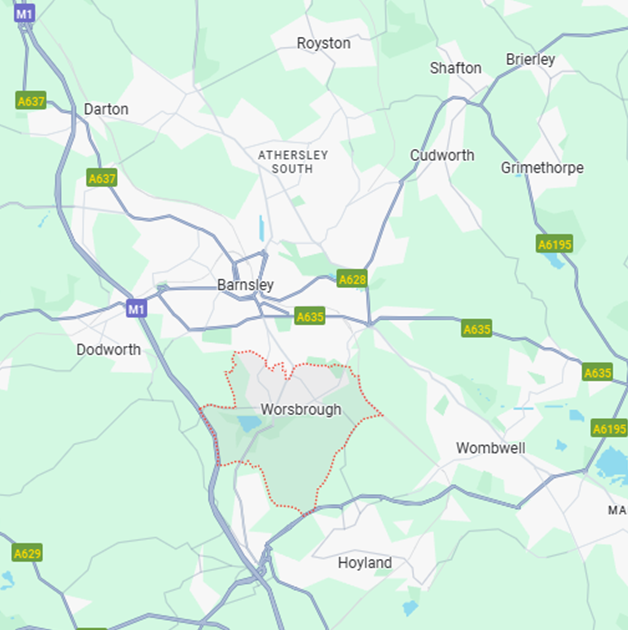The height and width of the screenshot is (630, 628).
Task: Select the Worsbrough place label
Action: [301, 409]
